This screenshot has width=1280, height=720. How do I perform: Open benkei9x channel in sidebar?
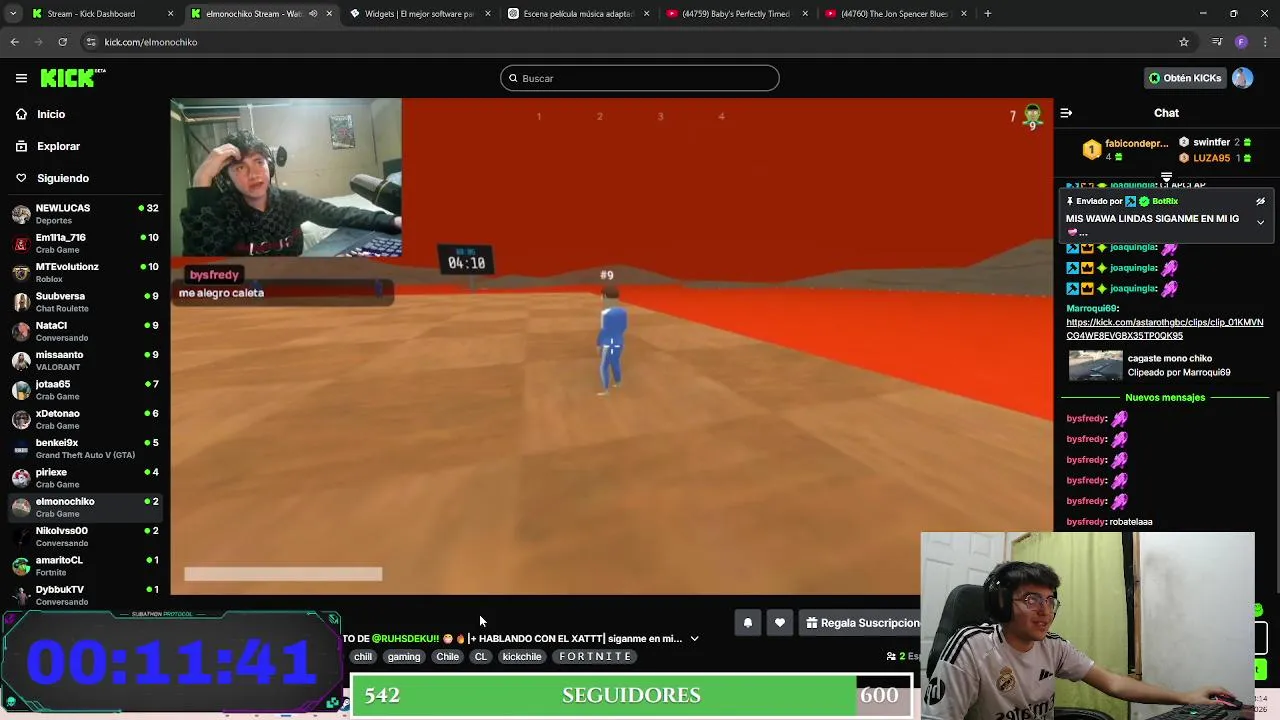pos(85,448)
